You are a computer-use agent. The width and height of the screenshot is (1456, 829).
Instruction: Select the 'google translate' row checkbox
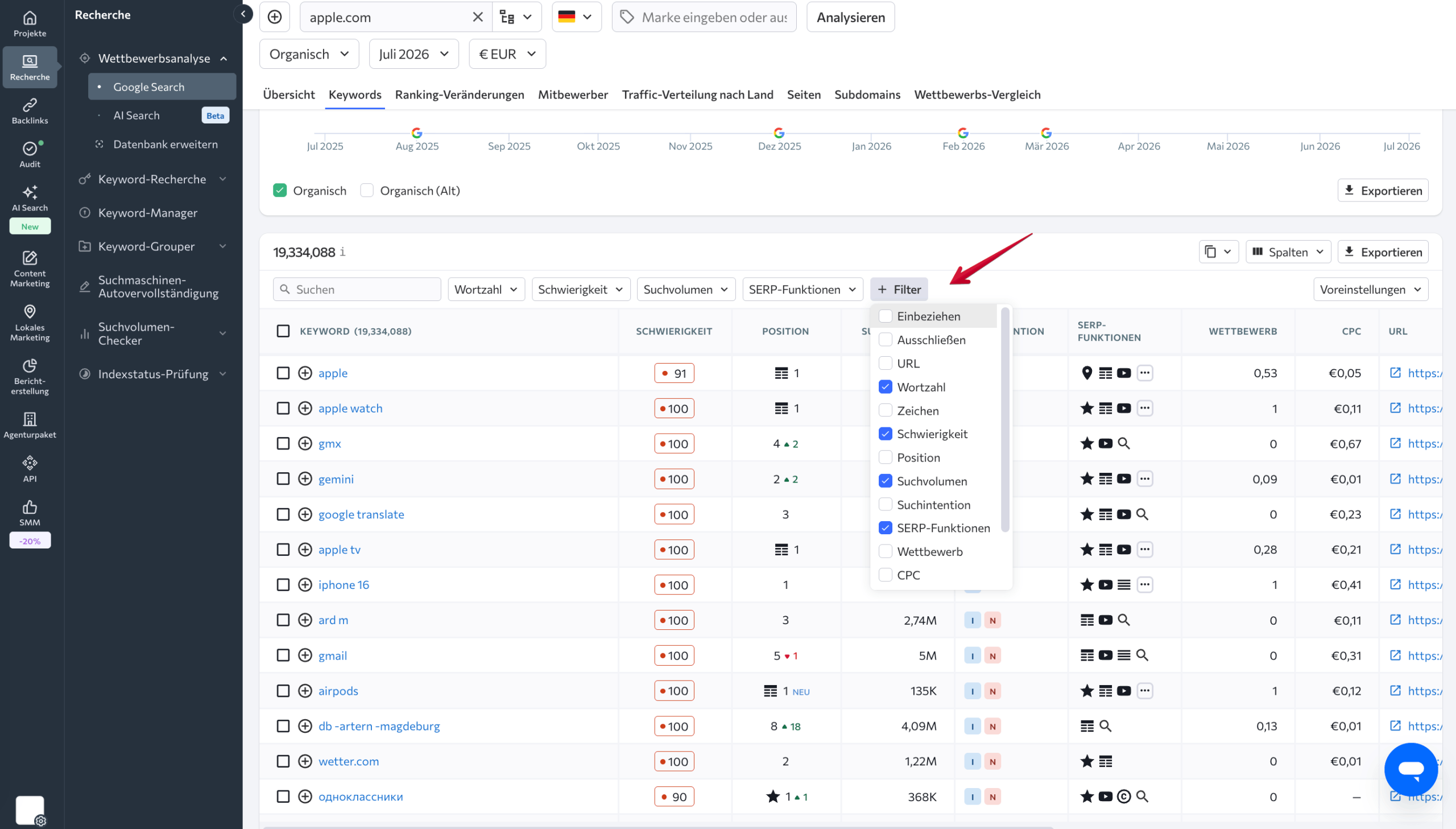(x=283, y=514)
